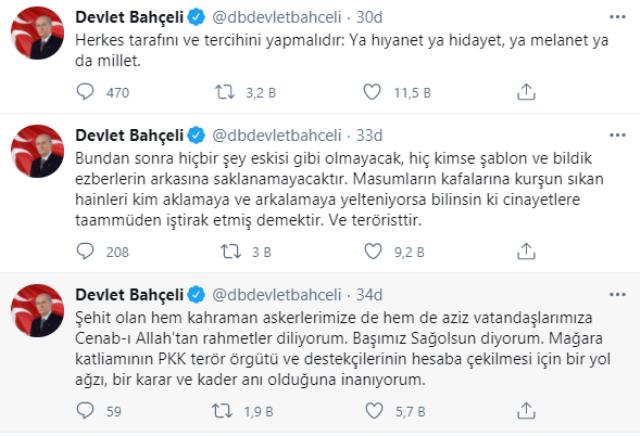Image resolution: width=640 pixels, height=436 pixels.
Task: Click the Devlet Bahçeli name on the 33d tweet
Action: [x=130, y=134]
